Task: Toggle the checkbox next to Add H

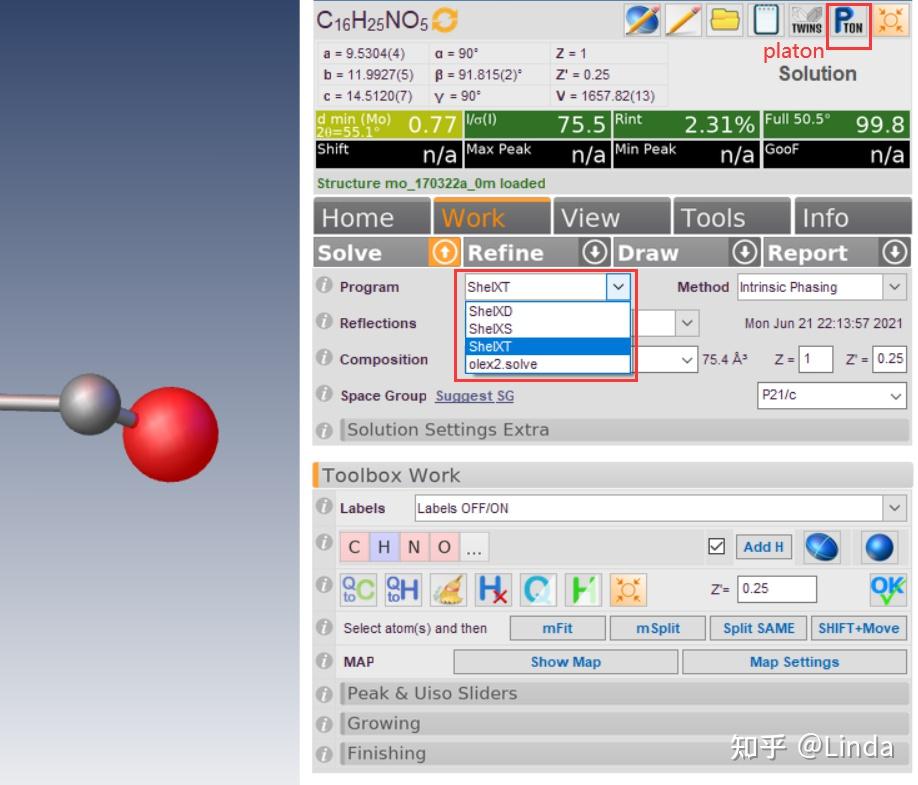Action: (x=716, y=547)
